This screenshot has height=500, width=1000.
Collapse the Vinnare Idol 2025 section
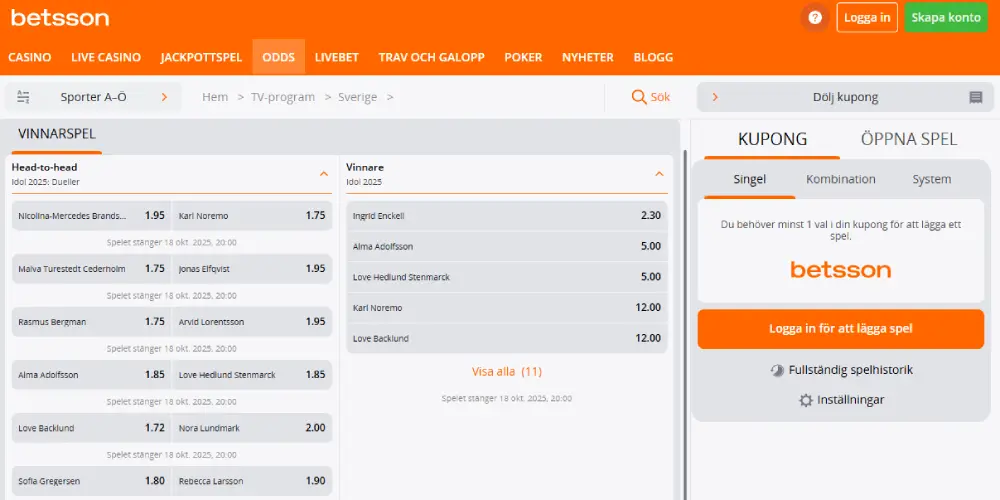[659, 174]
